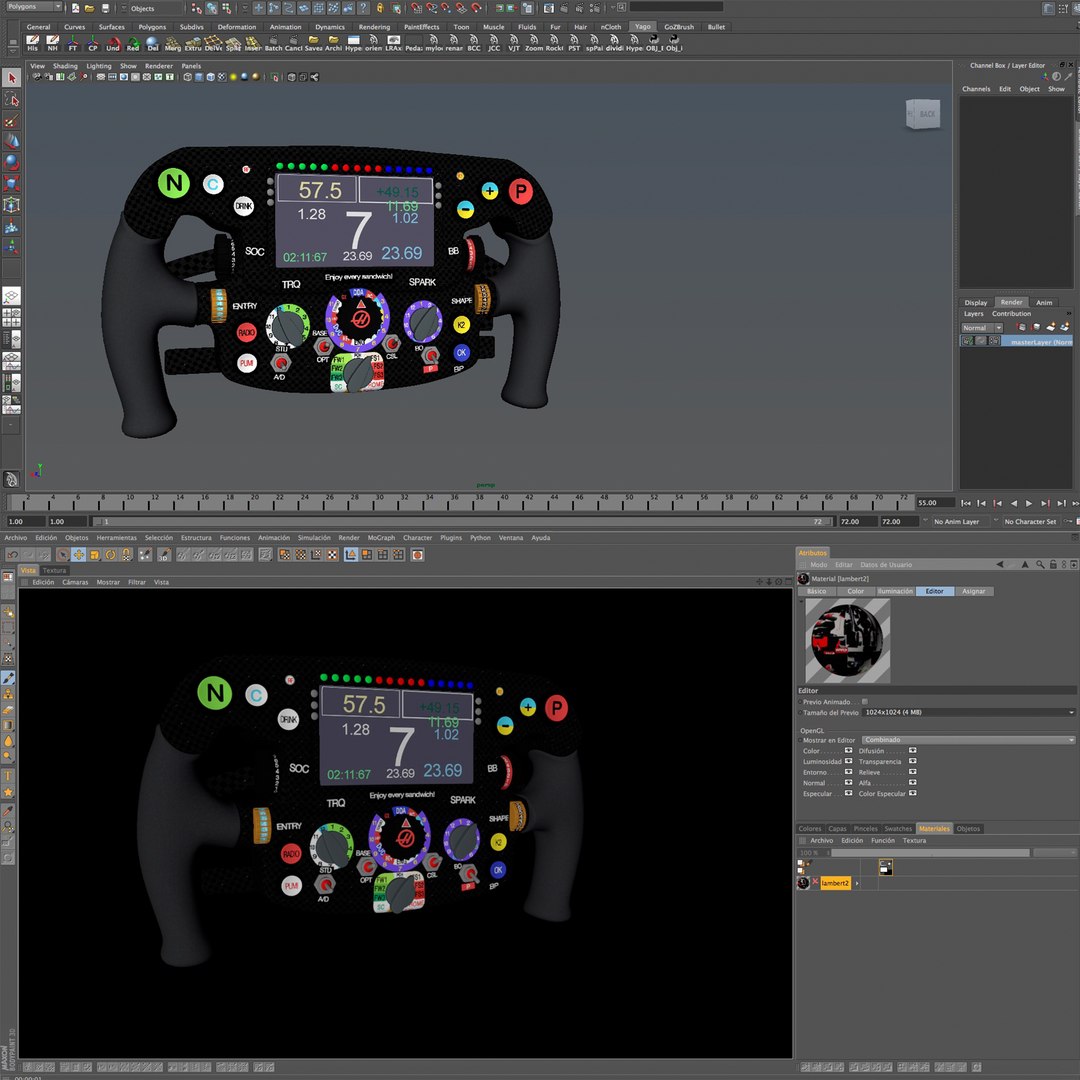Click the Maya range slider bar
1080x1080 pixels.
point(462,521)
